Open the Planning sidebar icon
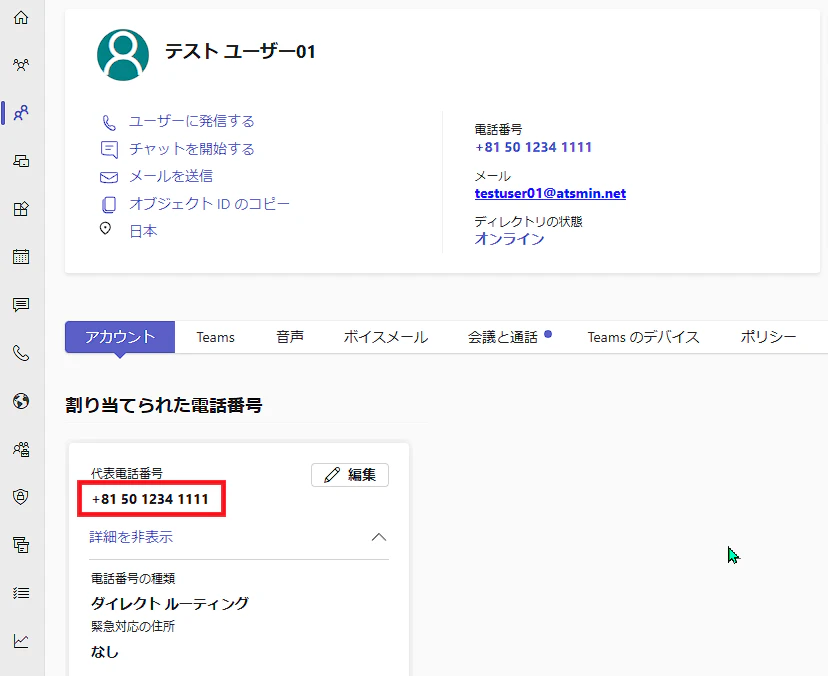The width and height of the screenshot is (828, 676). 21,544
